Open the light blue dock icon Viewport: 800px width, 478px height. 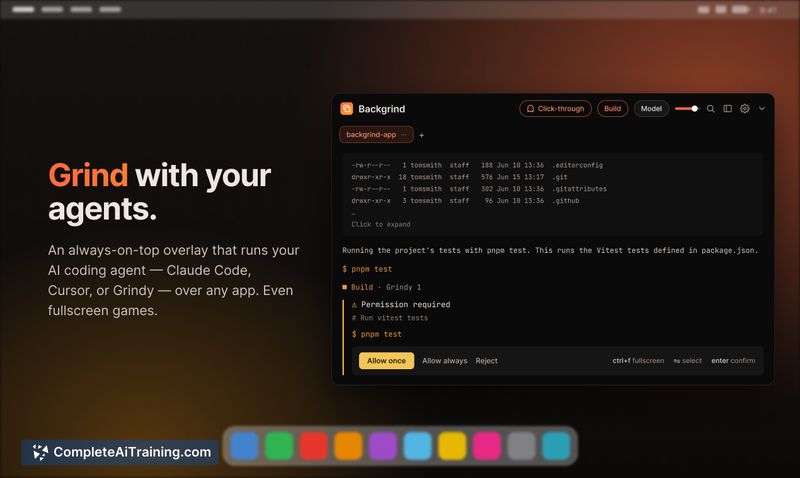coord(417,446)
